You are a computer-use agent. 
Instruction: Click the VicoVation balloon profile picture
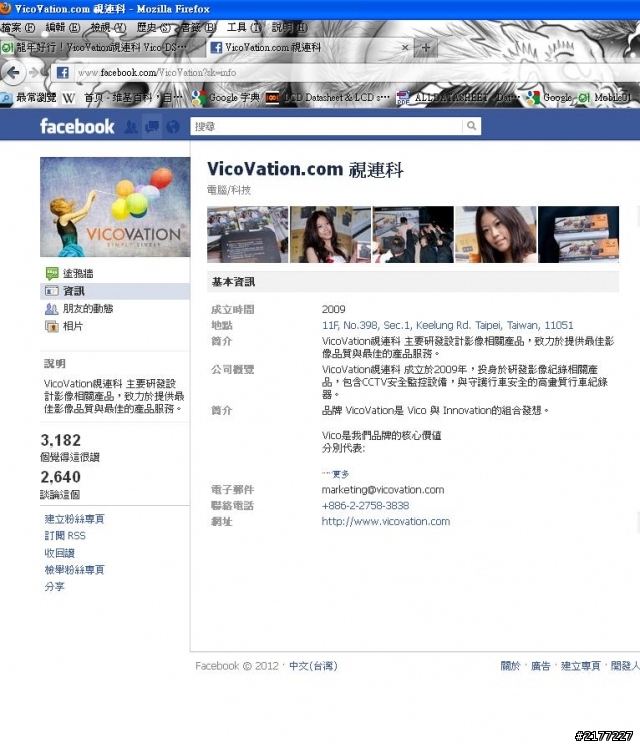coord(115,207)
